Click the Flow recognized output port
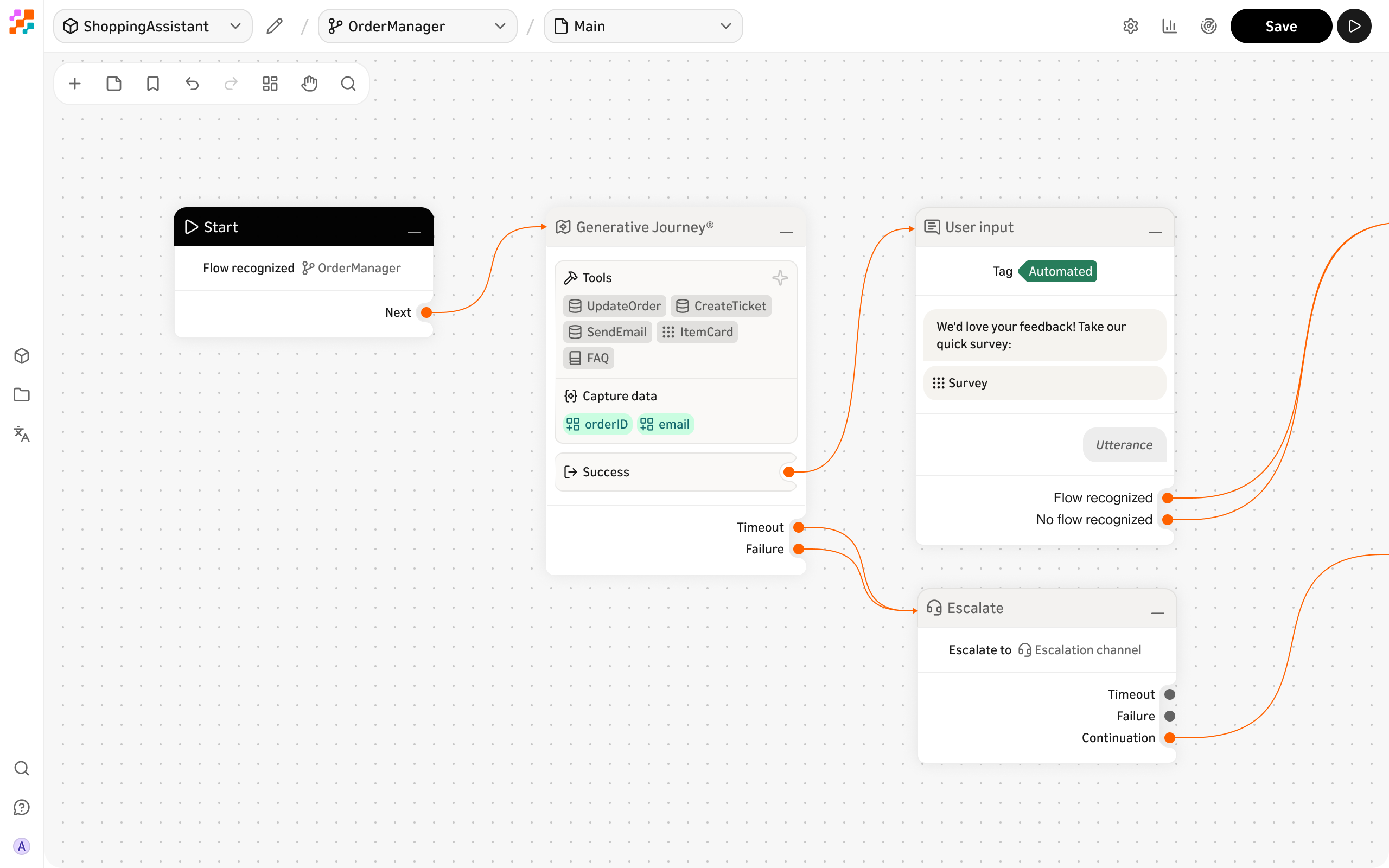 [x=1168, y=497]
